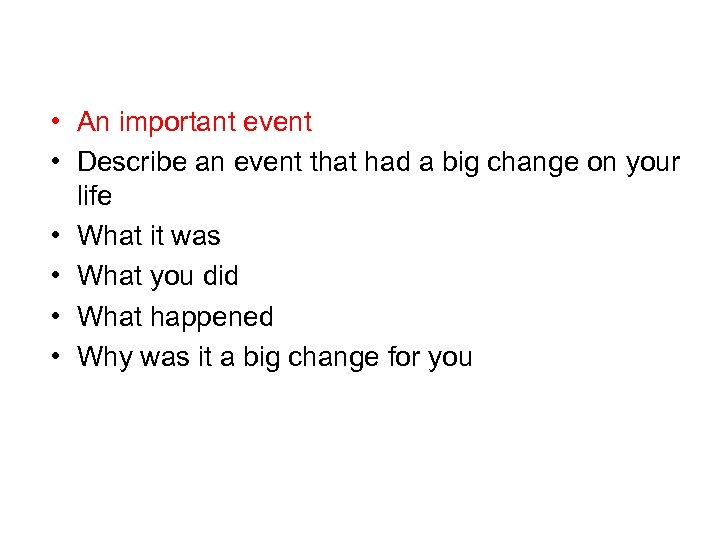Click the word "life" on the wrapped line
The height and width of the screenshot is (540, 720).
pyautogui.click(x=94, y=195)
